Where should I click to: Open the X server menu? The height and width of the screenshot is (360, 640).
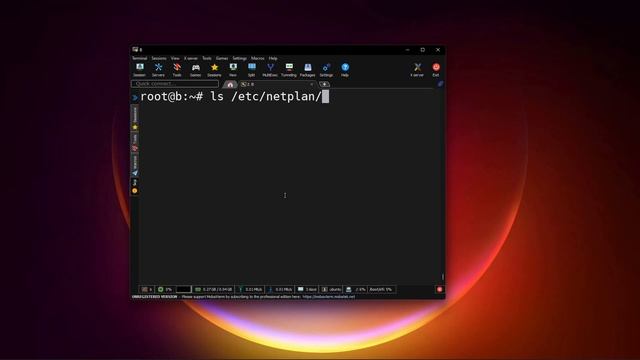pyautogui.click(x=191, y=58)
